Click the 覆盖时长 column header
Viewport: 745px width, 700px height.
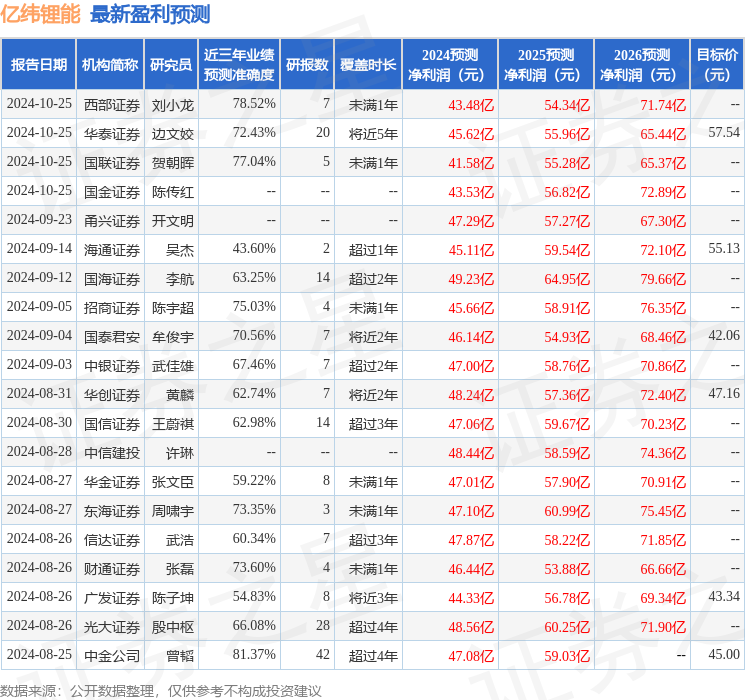368,65
